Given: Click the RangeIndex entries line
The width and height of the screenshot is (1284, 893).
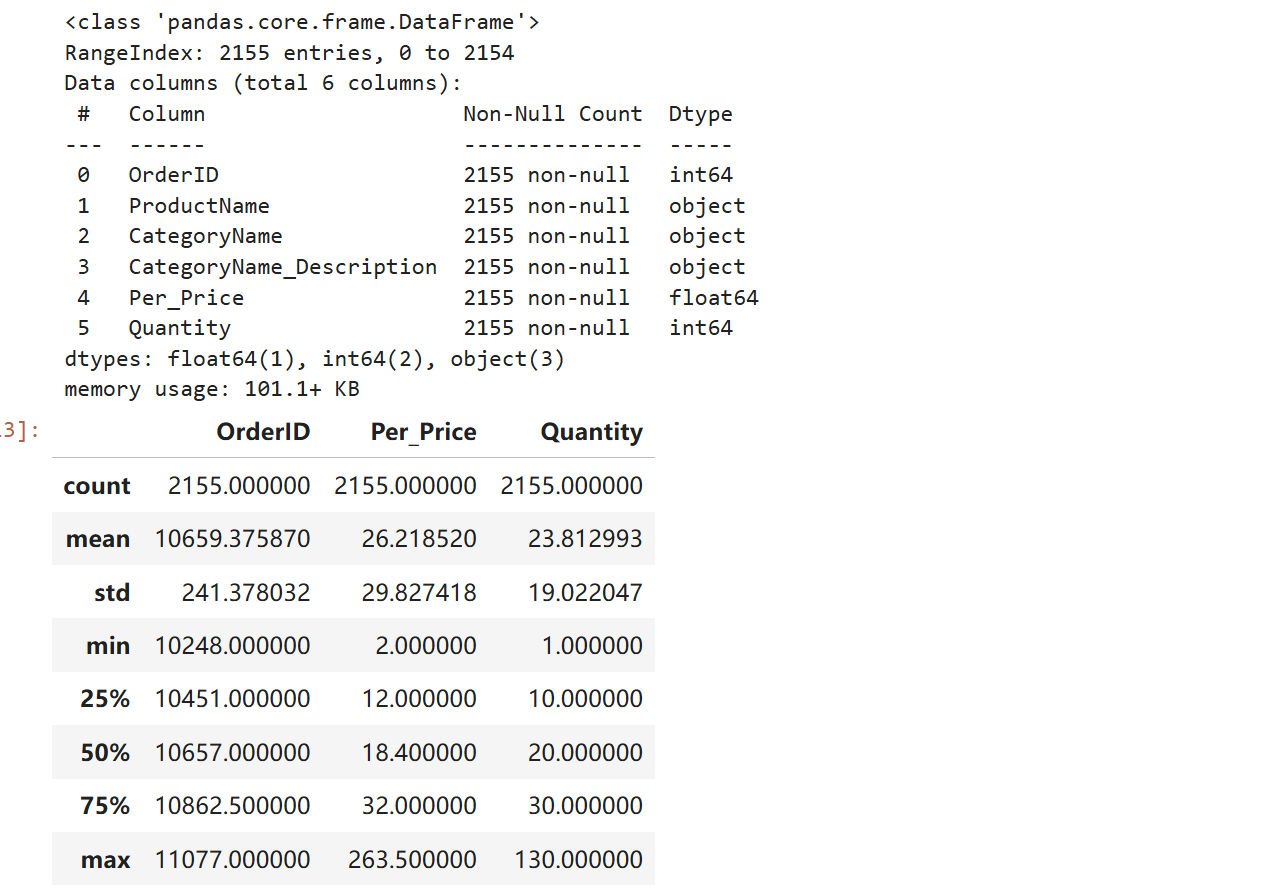Looking at the screenshot, I should pyautogui.click(x=289, y=53).
